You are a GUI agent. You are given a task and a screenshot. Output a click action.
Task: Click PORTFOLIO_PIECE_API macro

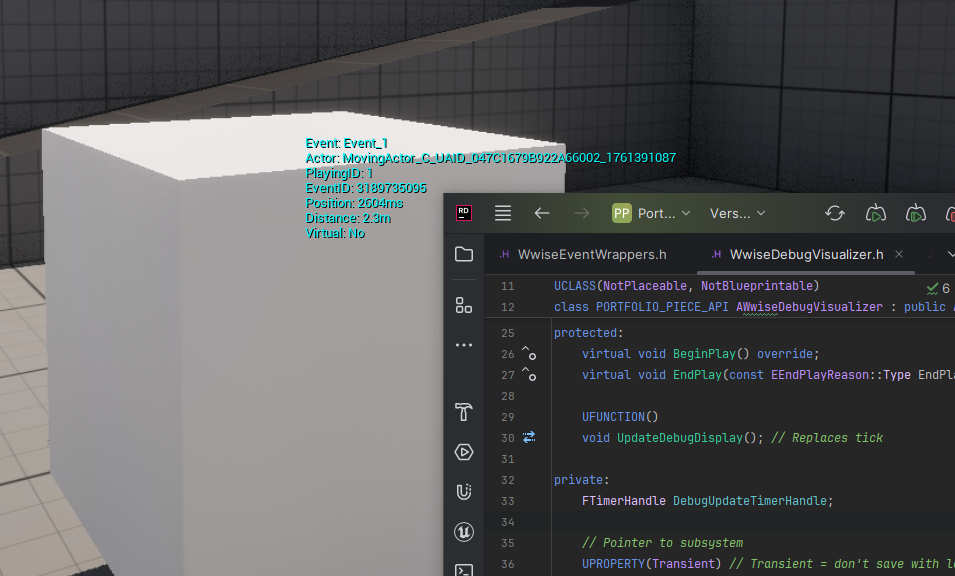(x=661, y=307)
